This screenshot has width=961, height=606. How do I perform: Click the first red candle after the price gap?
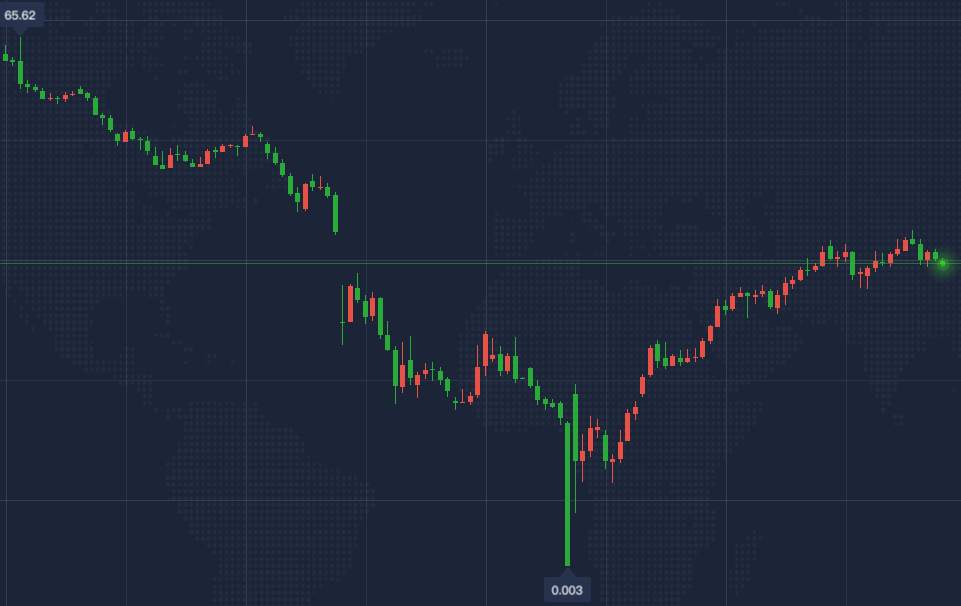click(351, 303)
